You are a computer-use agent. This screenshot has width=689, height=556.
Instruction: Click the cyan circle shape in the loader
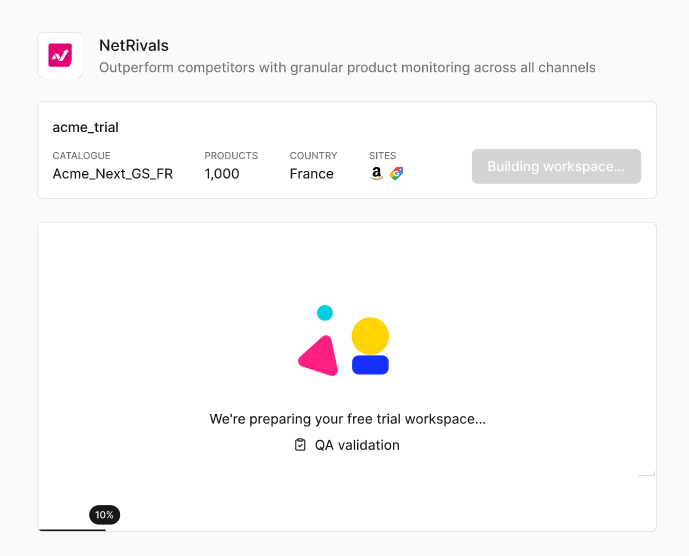(x=325, y=313)
